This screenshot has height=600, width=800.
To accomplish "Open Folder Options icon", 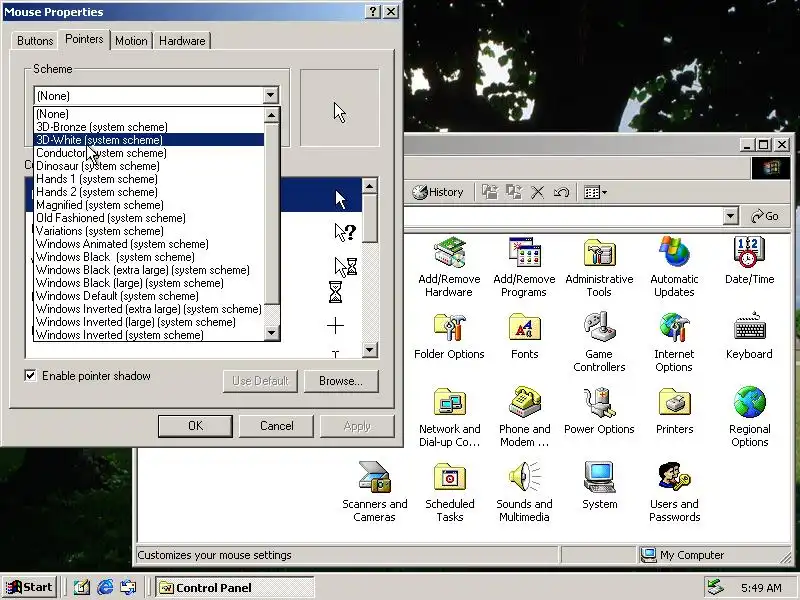I will 449,336.
